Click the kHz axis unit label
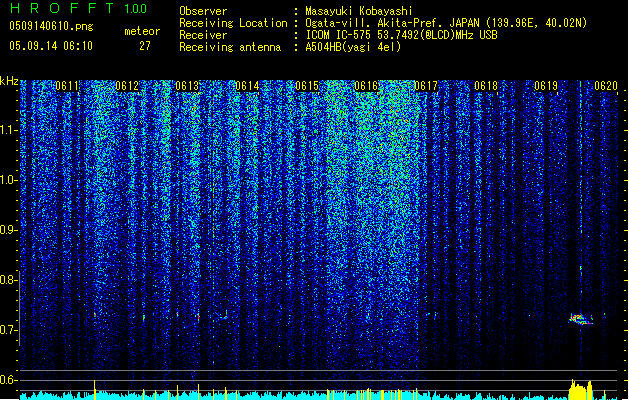The image size is (629, 400). click(x=9, y=81)
